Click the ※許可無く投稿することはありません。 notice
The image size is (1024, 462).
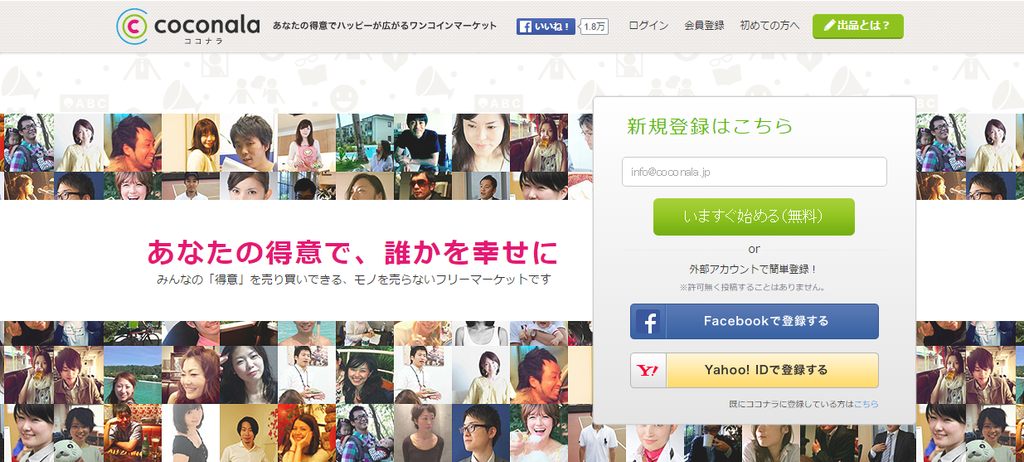pyautogui.click(x=754, y=287)
